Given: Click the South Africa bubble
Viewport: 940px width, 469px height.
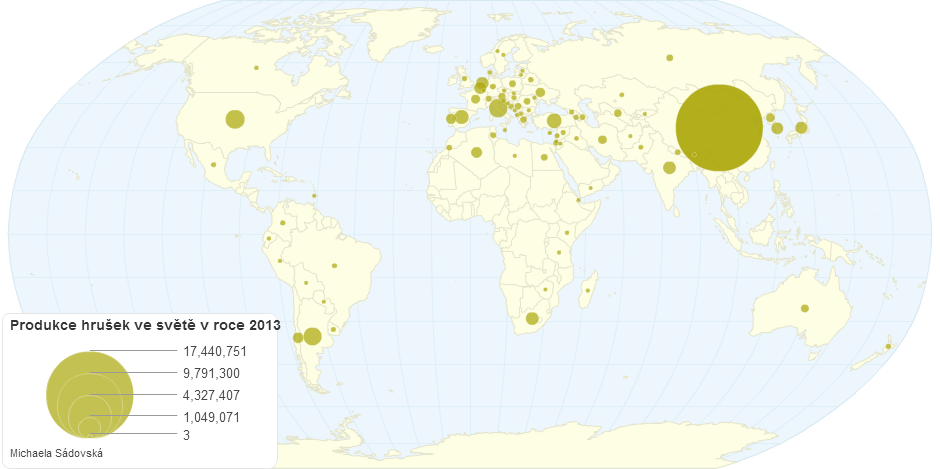Looking at the screenshot, I should 532,319.
